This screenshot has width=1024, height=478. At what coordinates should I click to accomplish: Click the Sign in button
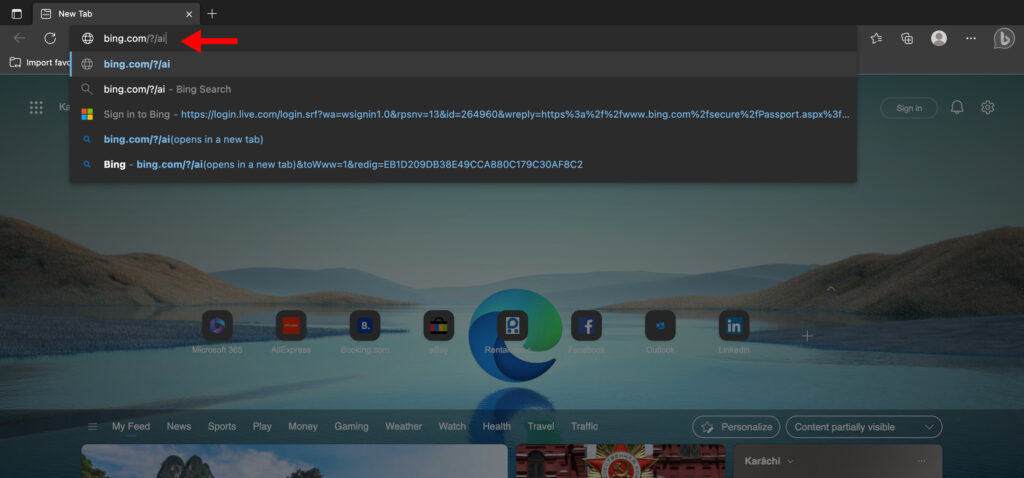[909, 108]
